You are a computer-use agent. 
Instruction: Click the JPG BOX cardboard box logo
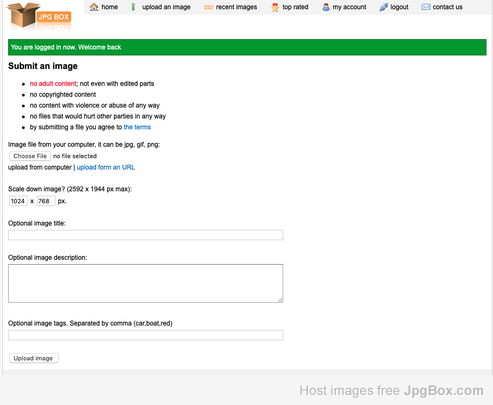(x=39, y=16)
